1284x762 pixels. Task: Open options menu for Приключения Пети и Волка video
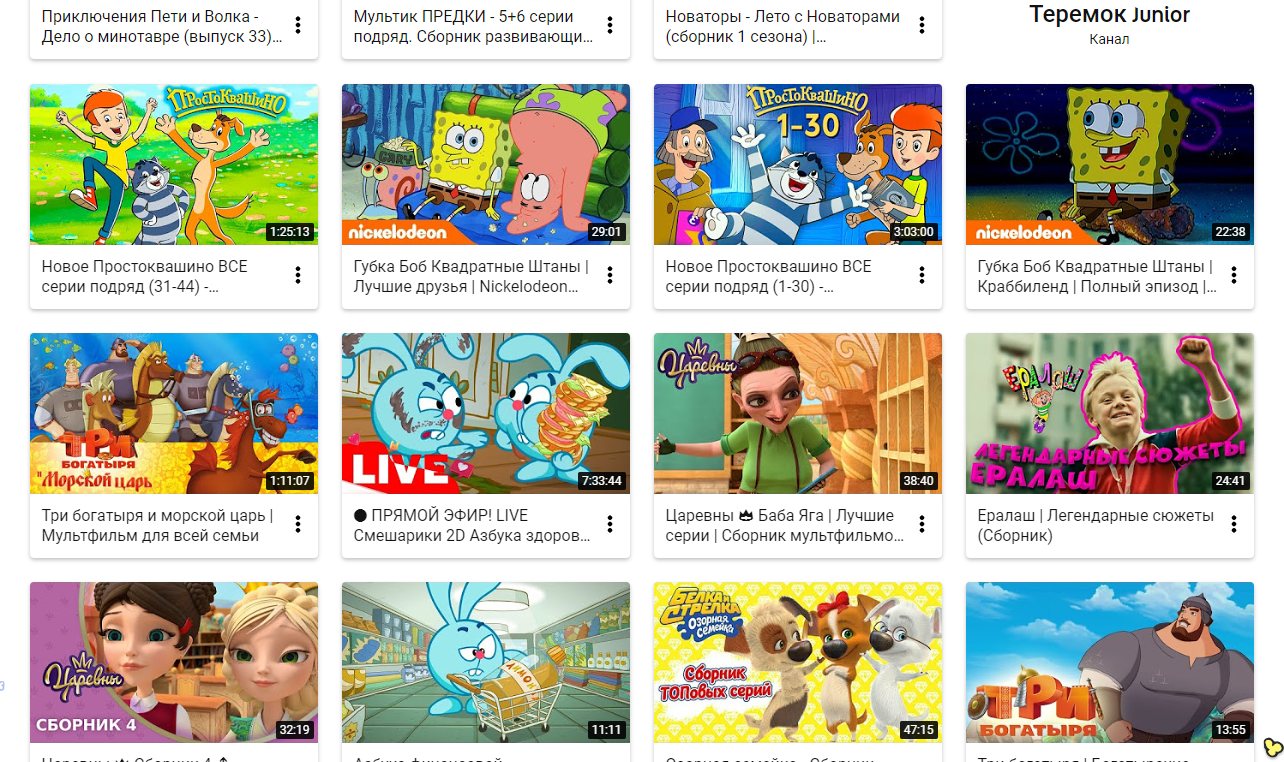click(298, 26)
